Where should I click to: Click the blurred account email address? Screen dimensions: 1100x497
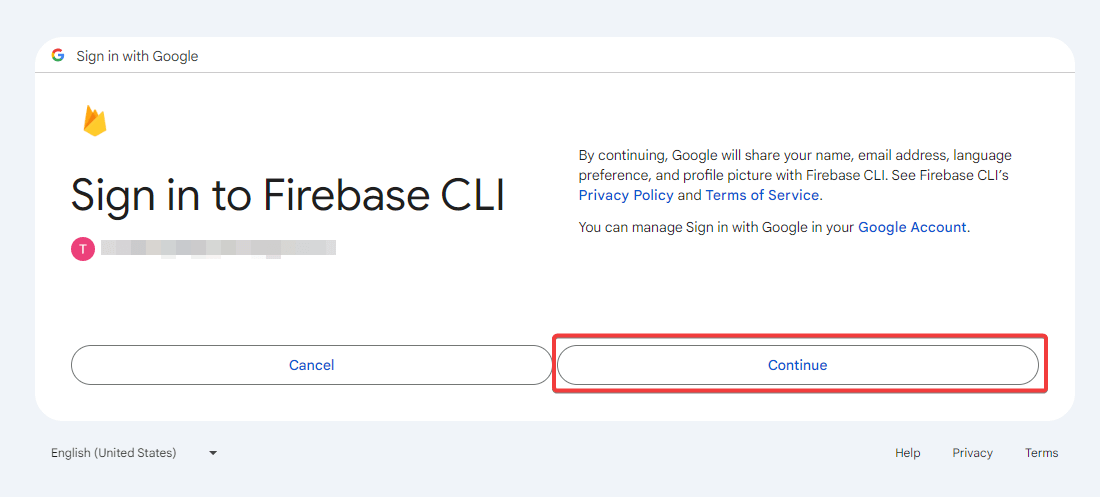tap(218, 248)
